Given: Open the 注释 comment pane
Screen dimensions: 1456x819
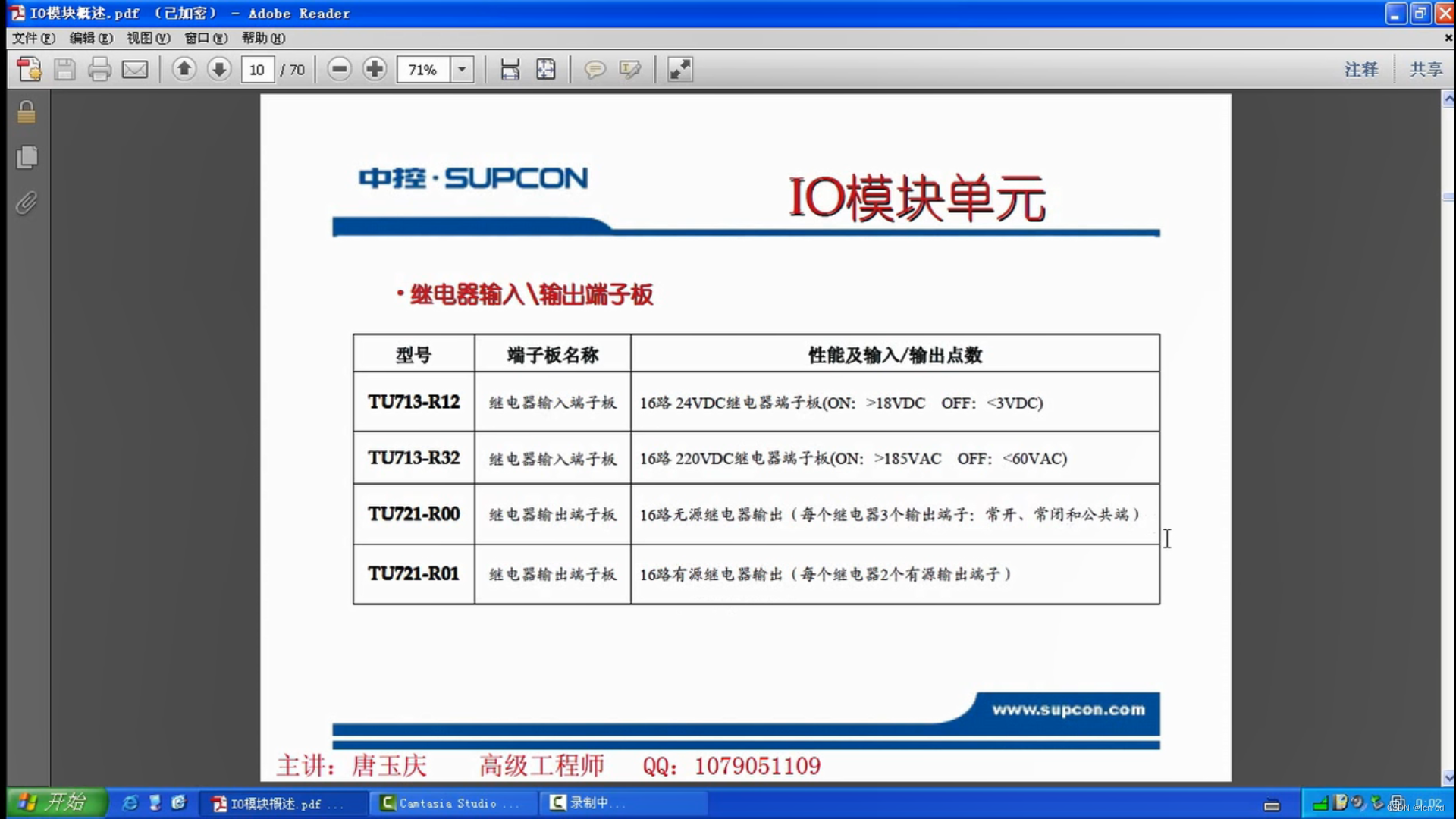Looking at the screenshot, I should 1361,70.
